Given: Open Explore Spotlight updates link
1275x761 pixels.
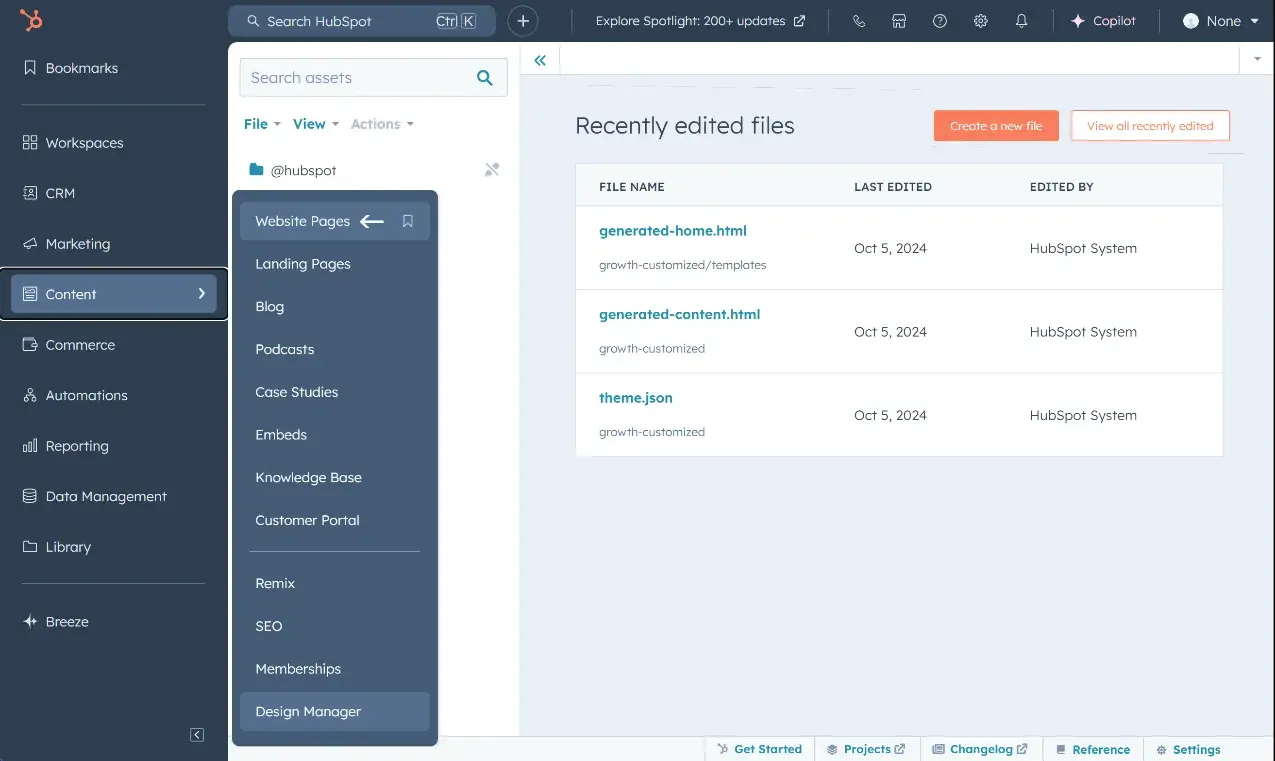Looking at the screenshot, I should click(700, 21).
